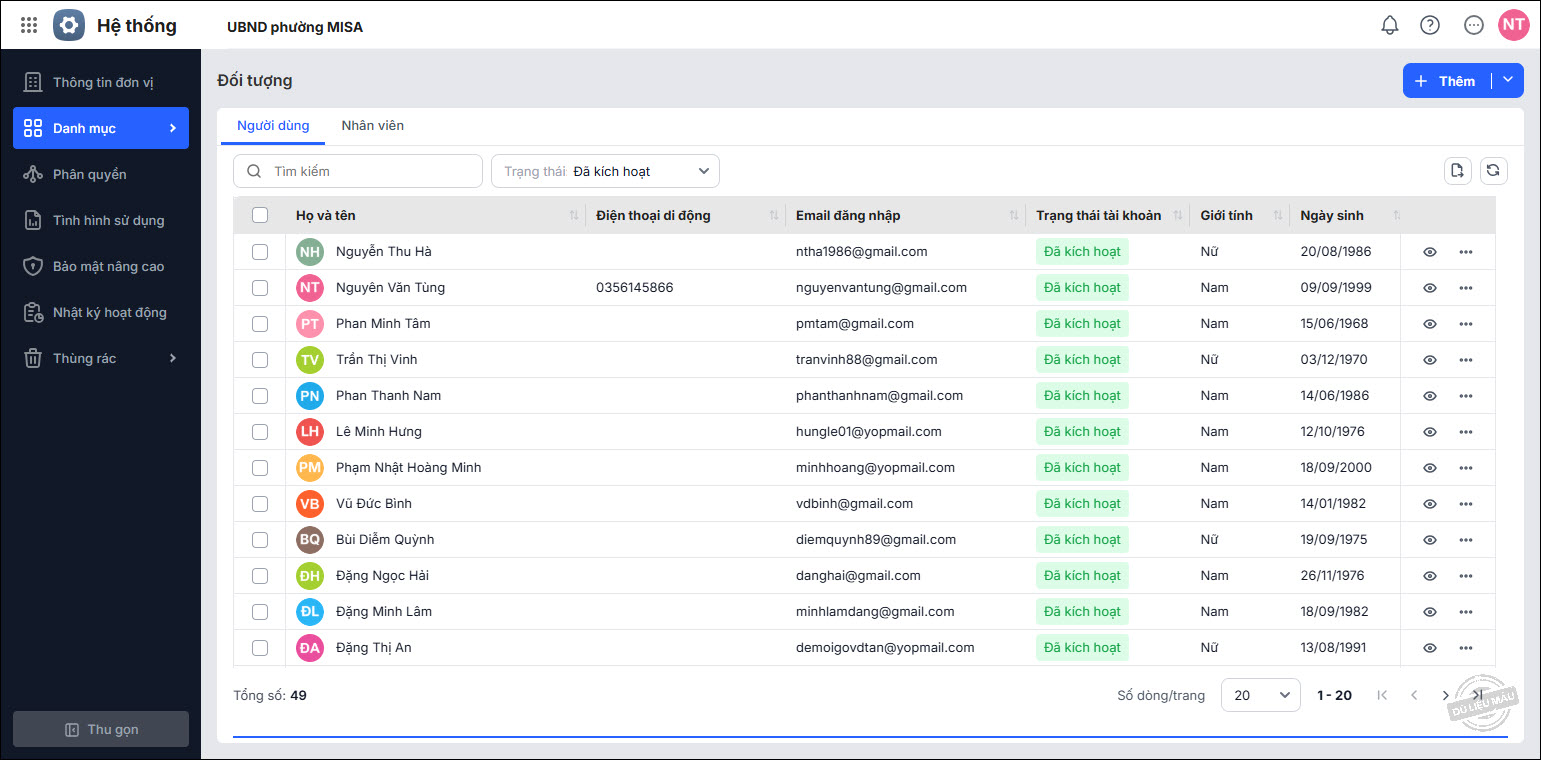Open Phân quyền in the sidebar
1541x760 pixels.
coord(90,174)
